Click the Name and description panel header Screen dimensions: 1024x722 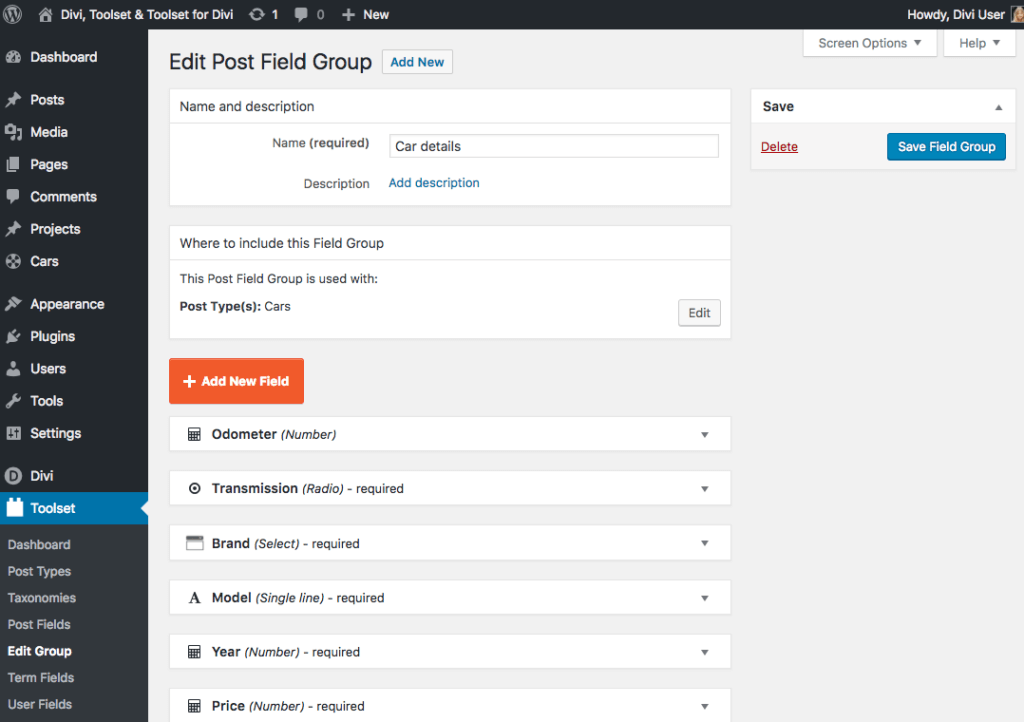pos(450,106)
